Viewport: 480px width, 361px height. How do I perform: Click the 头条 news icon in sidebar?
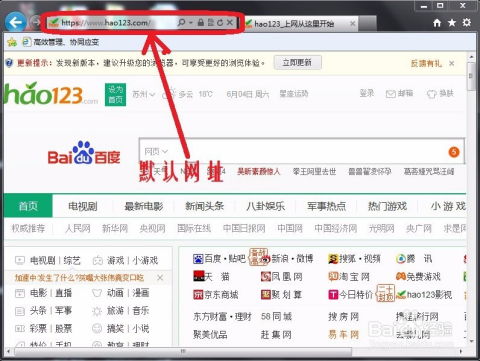point(20,311)
